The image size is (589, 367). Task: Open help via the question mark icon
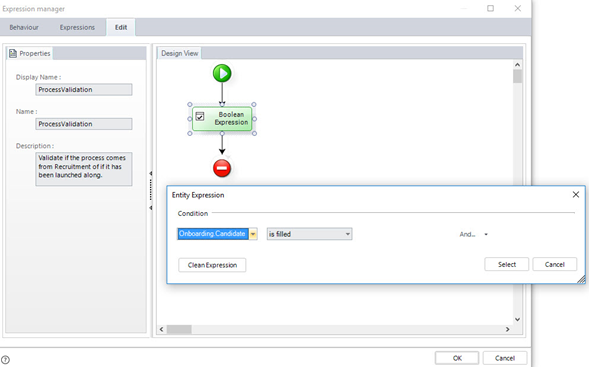(5, 359)
